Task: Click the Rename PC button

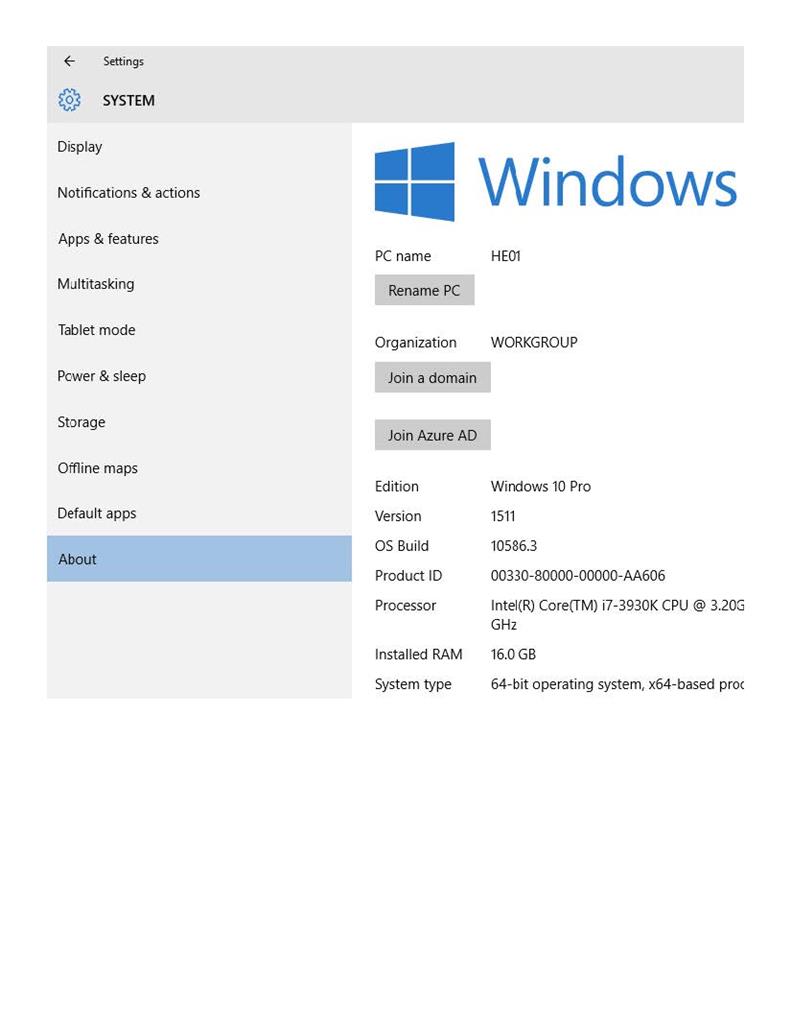Action: [424, 290]
